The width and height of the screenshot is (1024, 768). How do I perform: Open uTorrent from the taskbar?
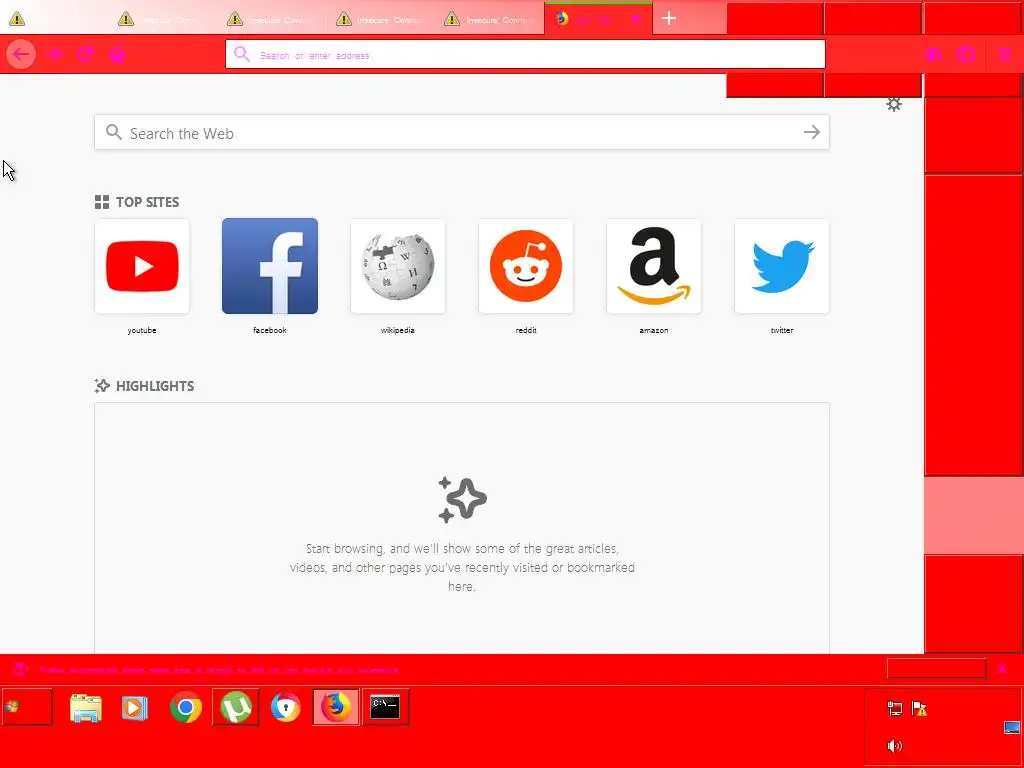click(236, 707)
